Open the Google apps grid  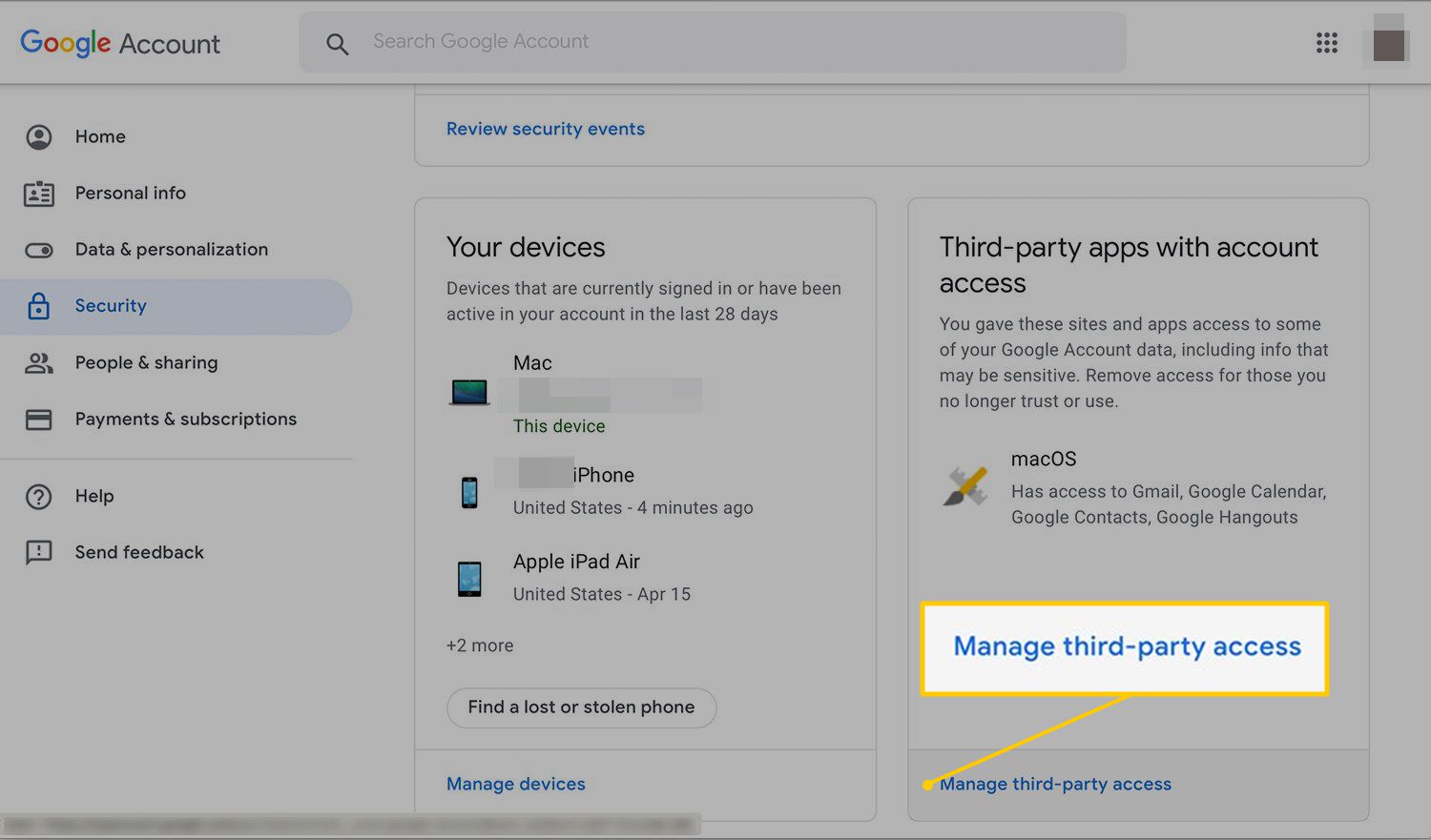tap(1326, 43)
